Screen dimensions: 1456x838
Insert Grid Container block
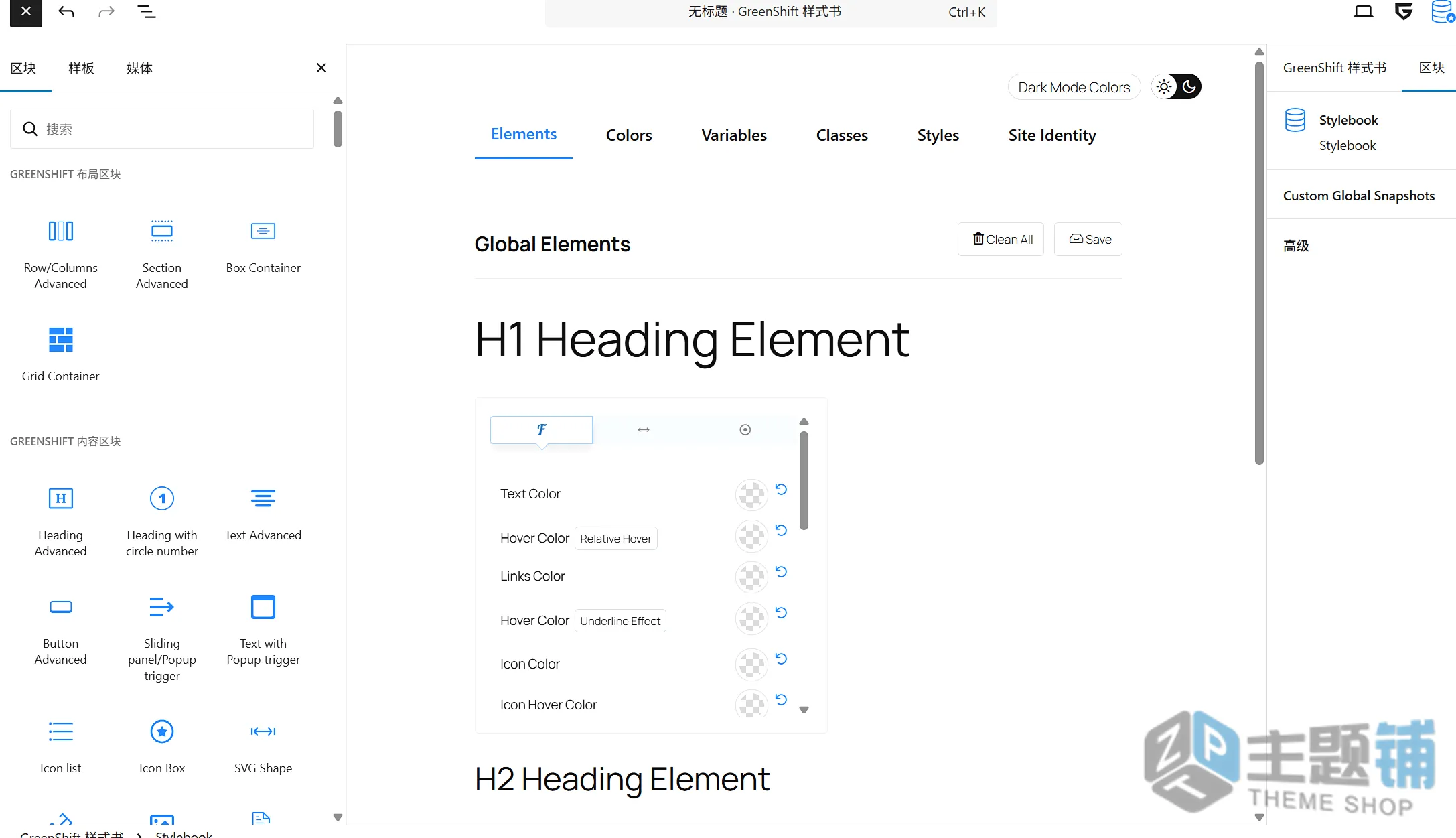[x=60, y=354]
